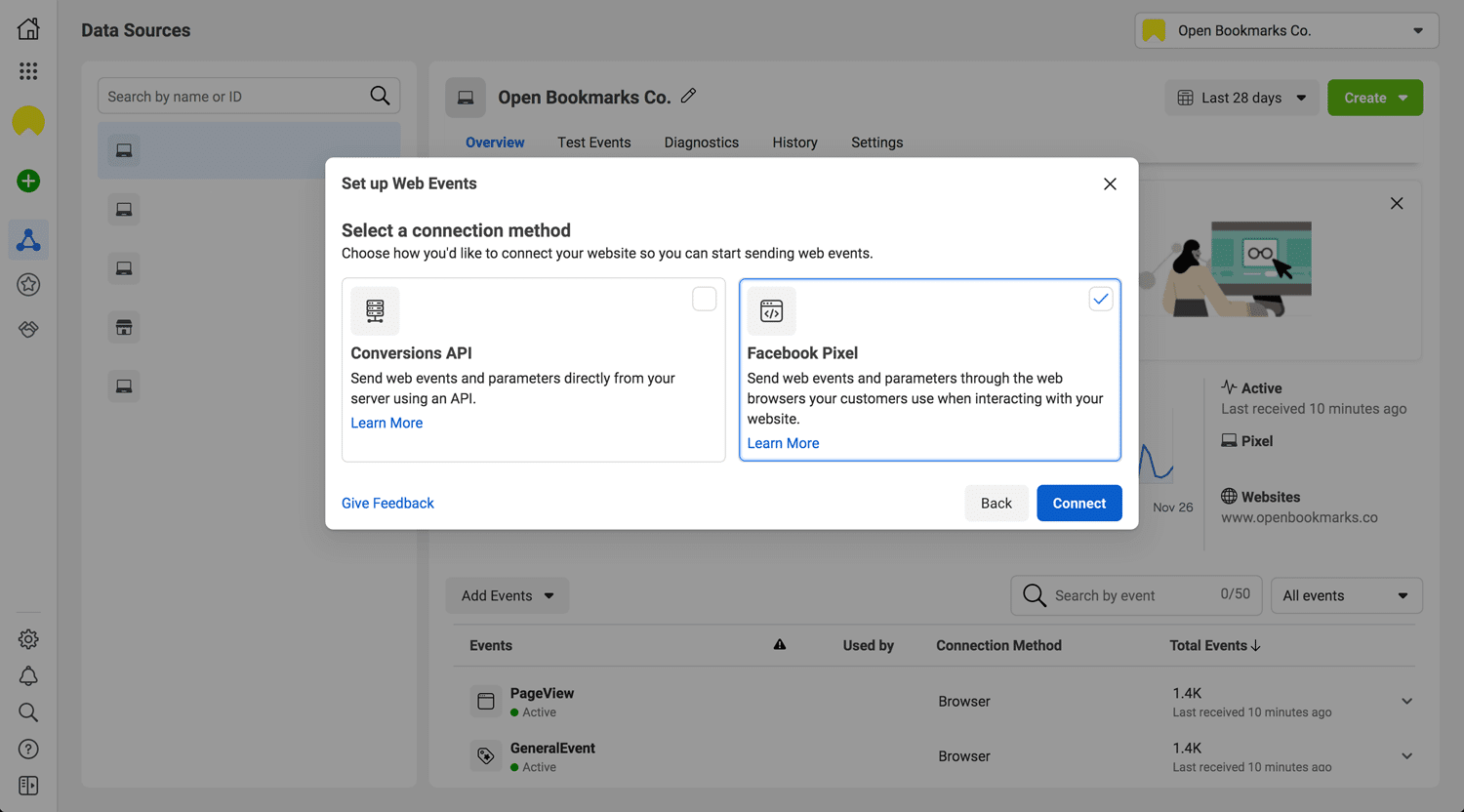The width and height of the screenshot is (1464, 812).
Task: Open the all tools grid menu
Action: 28,71
